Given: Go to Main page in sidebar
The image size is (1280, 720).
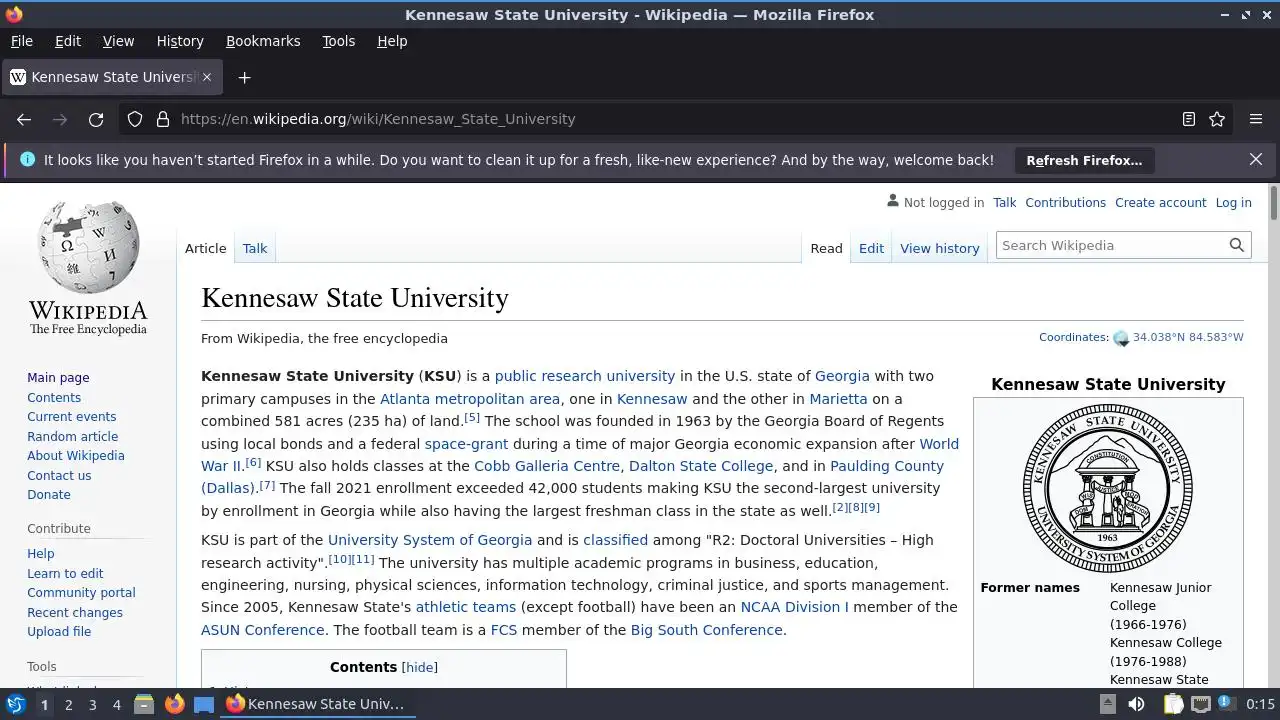Looking at the screenshot, I should click(58, 378).
